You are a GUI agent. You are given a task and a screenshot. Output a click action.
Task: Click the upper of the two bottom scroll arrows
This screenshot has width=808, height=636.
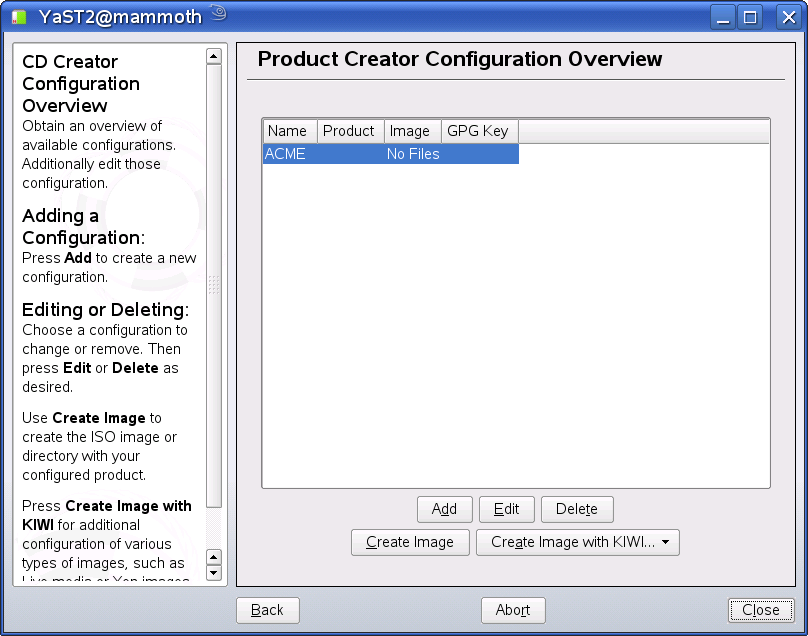pos(214,557)
